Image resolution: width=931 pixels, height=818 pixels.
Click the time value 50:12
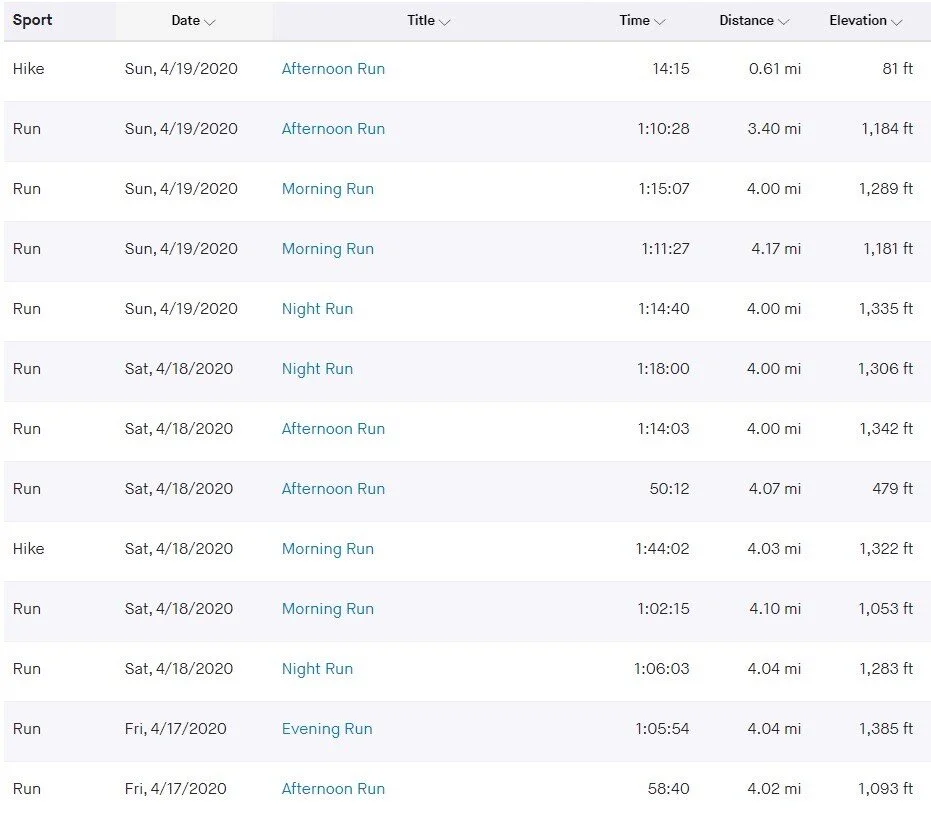[x=669, y=489]
